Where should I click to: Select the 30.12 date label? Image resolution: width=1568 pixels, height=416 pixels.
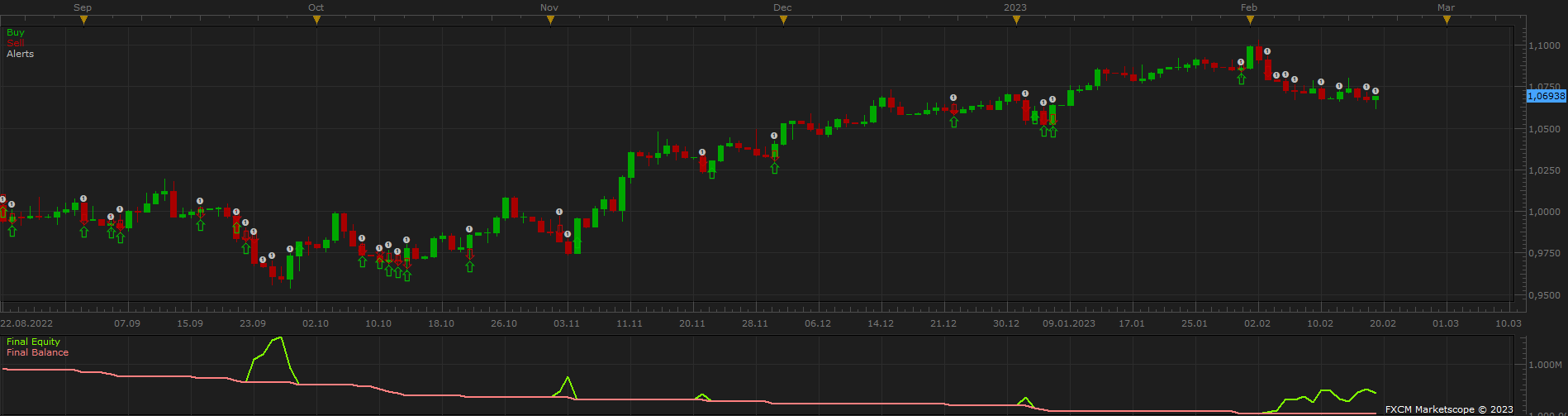(1006, 323)
